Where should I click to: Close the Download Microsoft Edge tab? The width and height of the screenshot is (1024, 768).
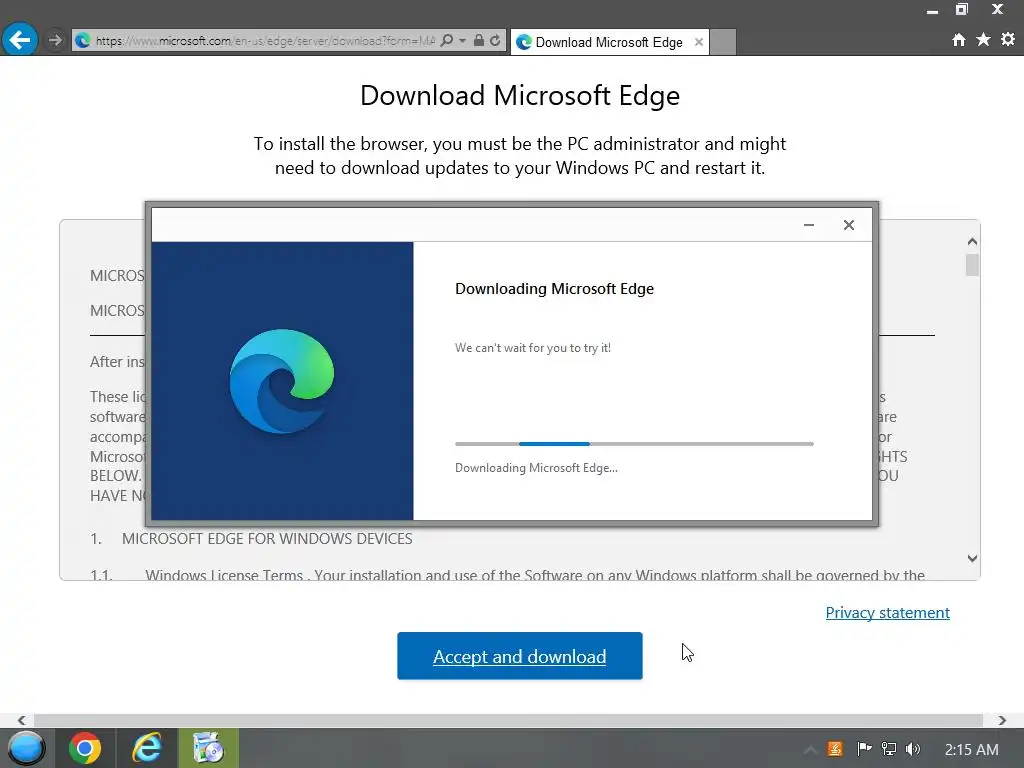click(699, 42)
